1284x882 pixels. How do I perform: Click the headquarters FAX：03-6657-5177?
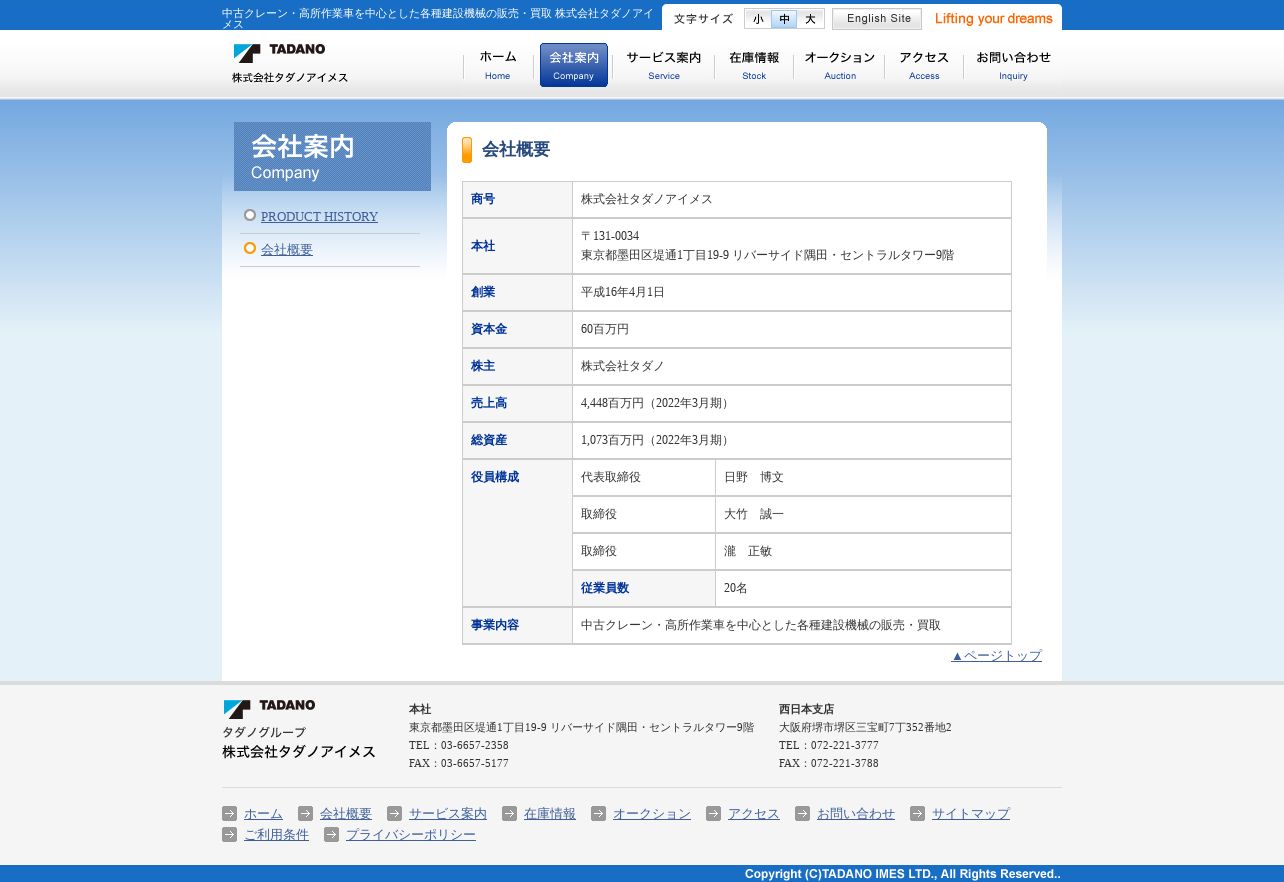pos(459,764)
